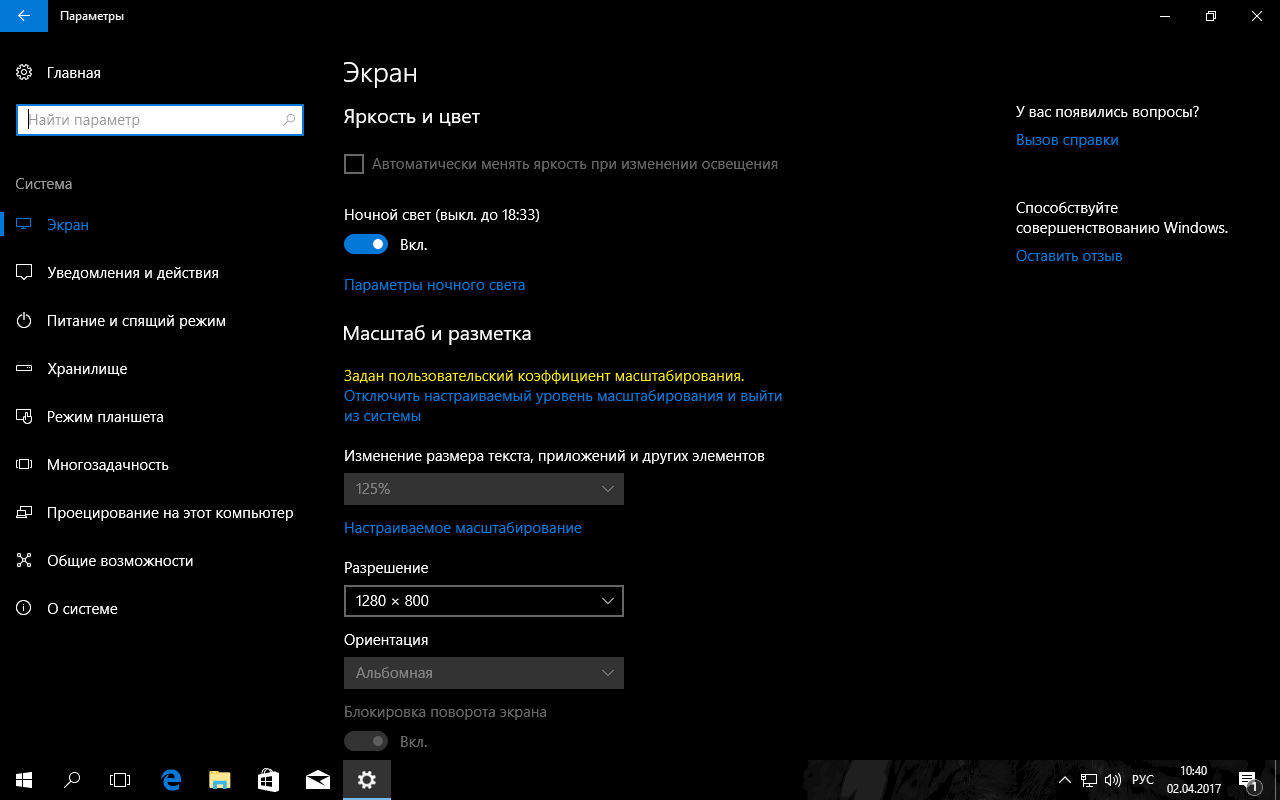Switch the РУС input language indicator

tap(1142, 780)
